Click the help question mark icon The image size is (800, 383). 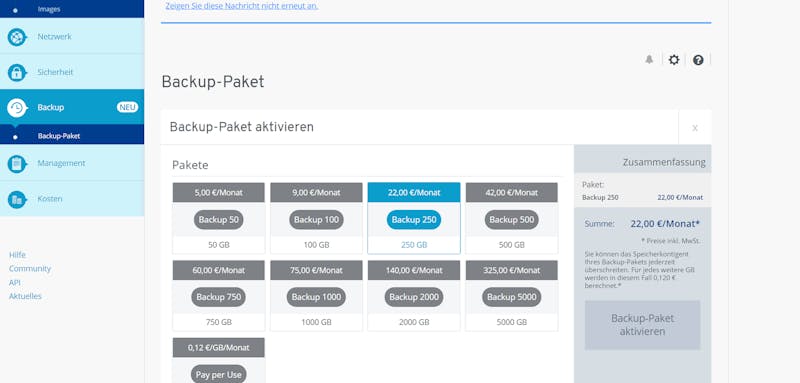698,60
